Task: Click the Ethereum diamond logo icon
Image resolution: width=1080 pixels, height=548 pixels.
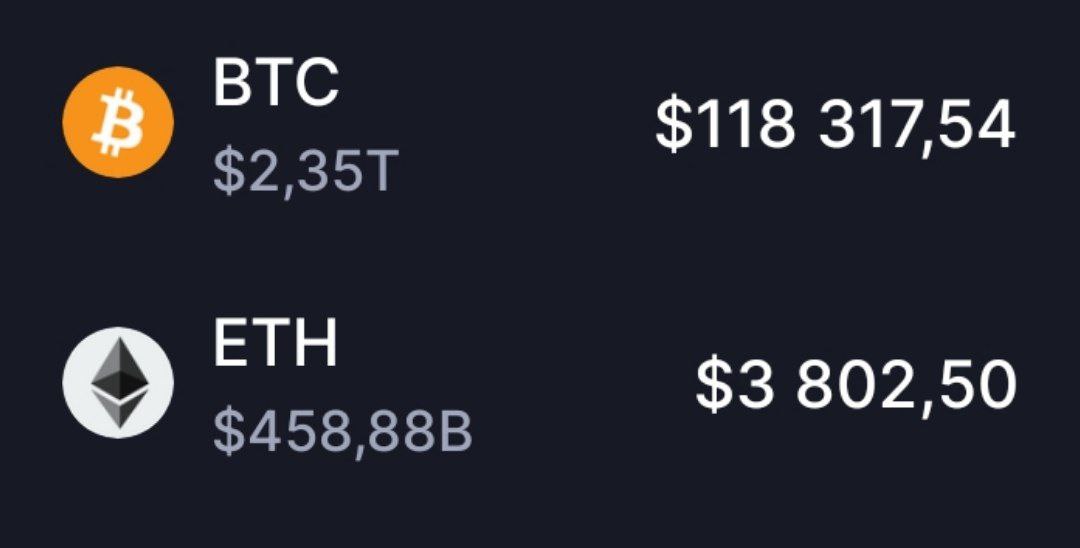Action: [118, 382]
